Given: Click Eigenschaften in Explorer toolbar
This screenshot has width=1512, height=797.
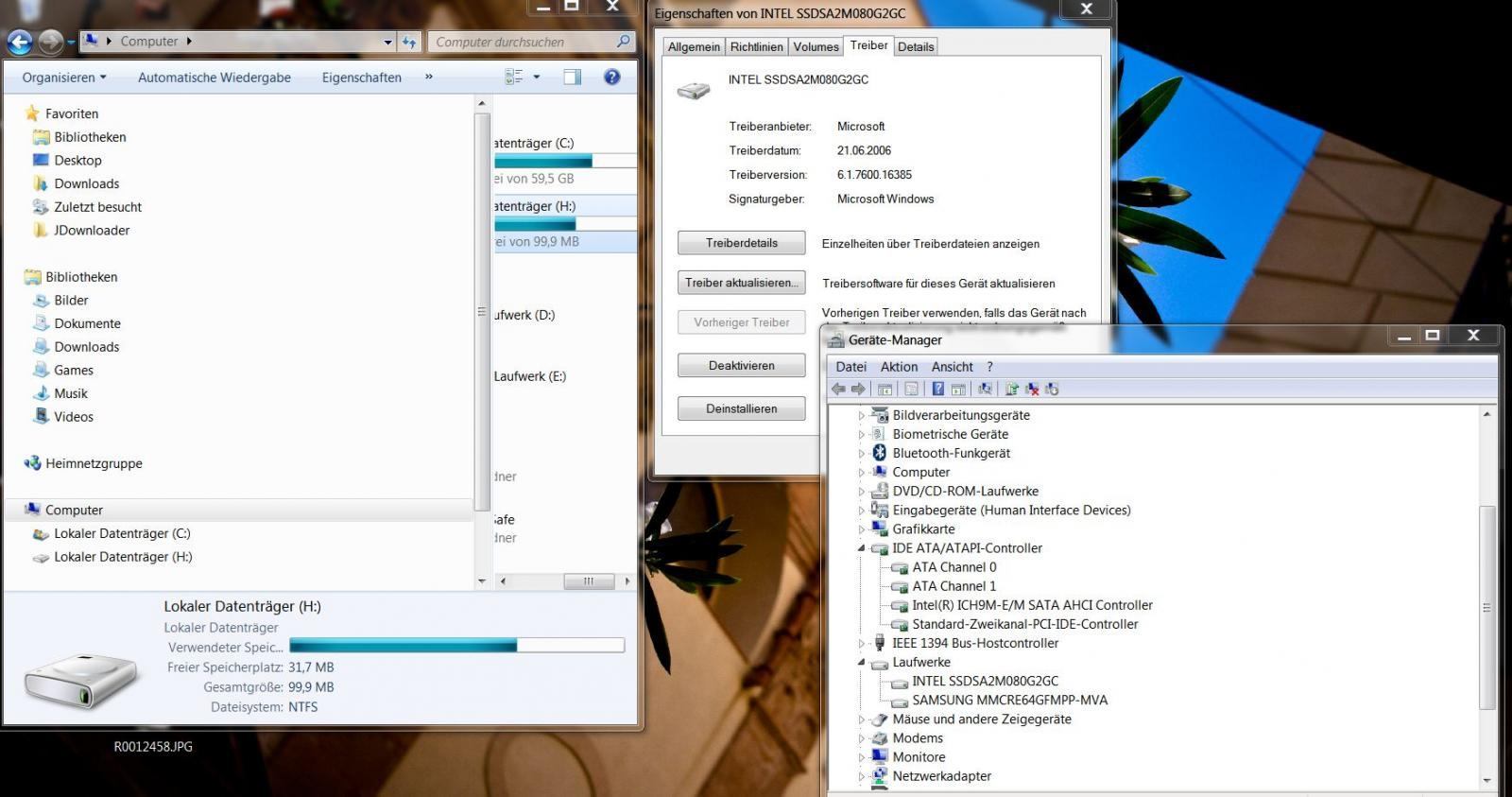Looking at the screenshot, I should point(362,78).
